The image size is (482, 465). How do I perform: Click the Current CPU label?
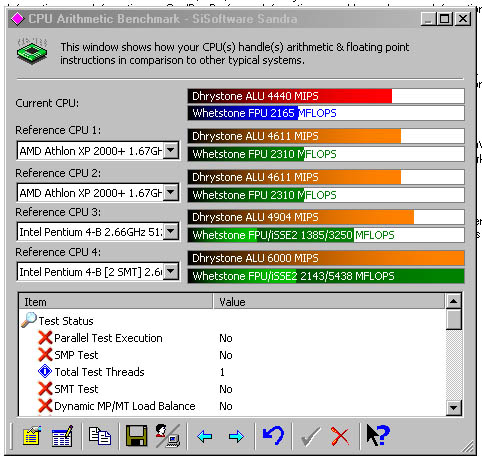click(47, 103)
